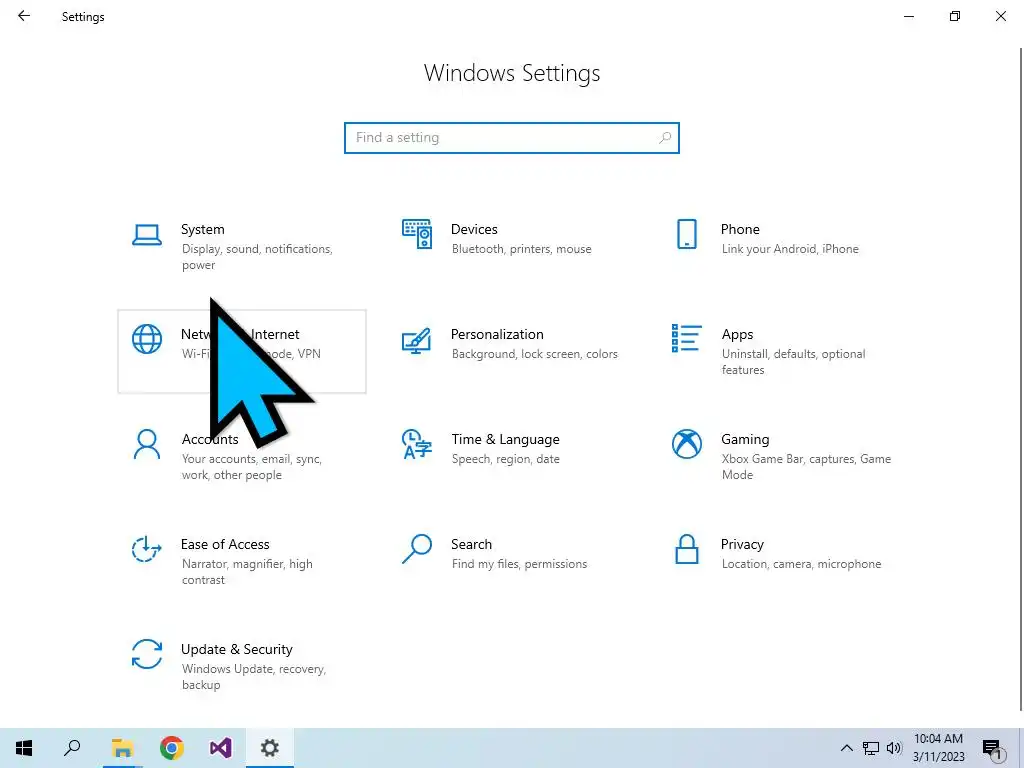Open the Phone settings title
This screenshot has width=1024, height=768.
pyautogui.click(x=740, y=229)
